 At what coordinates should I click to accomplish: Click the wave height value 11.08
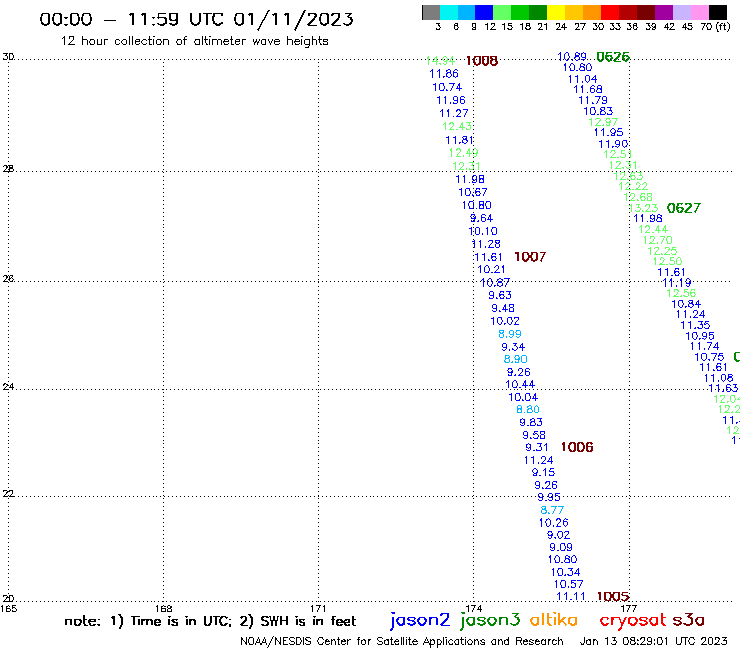[719, 378]
